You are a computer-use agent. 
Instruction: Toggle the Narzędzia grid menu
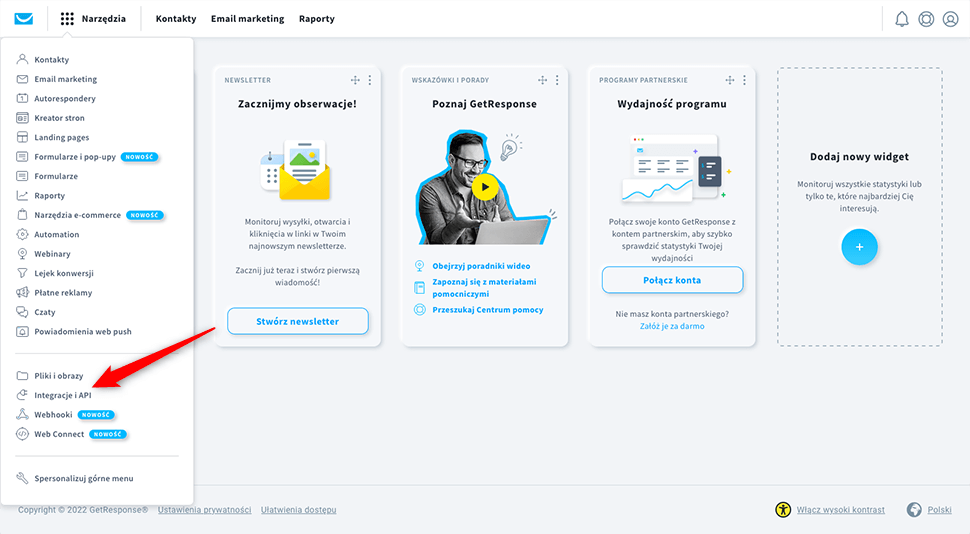[93, 18]
